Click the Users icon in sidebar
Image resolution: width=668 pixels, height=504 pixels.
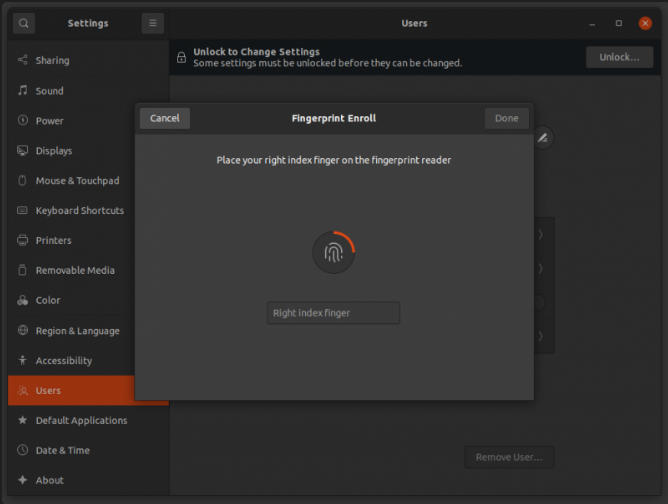click(x=23, y=390)
